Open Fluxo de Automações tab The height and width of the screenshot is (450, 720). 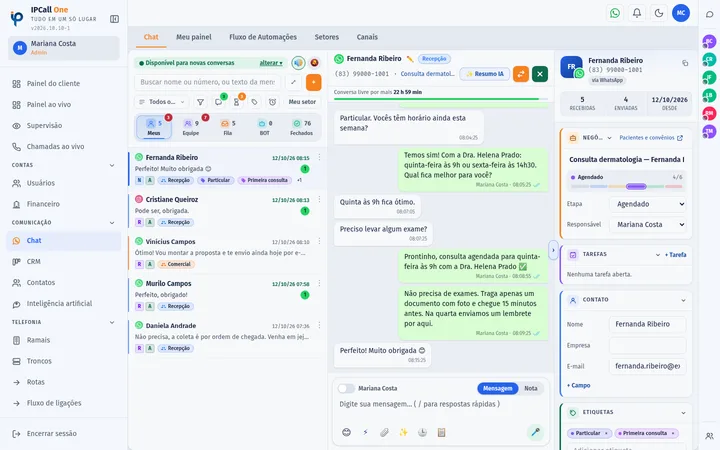coord(263,37)
